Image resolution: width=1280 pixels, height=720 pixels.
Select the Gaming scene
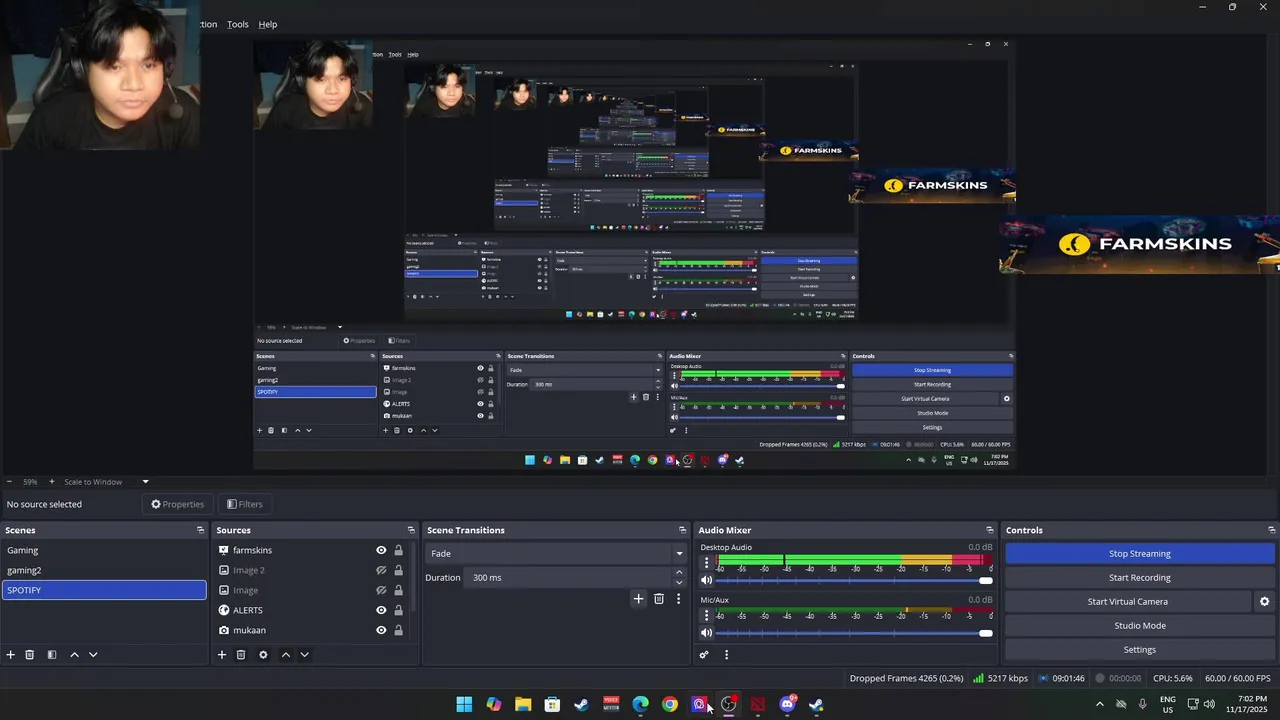coord(104,550)
